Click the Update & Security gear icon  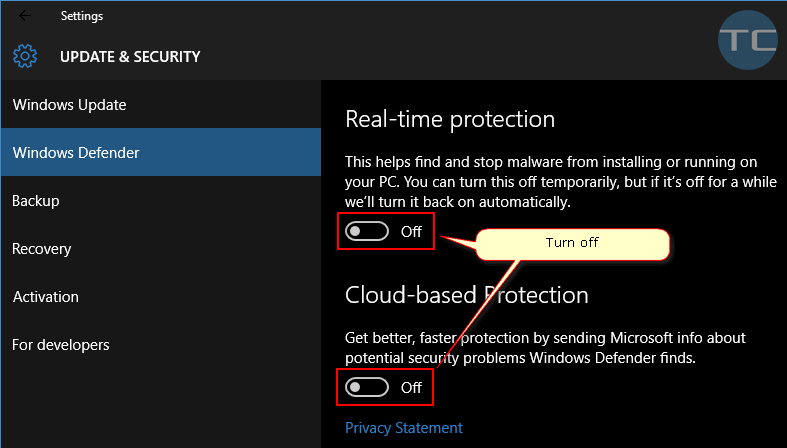(x=25, y=56)
